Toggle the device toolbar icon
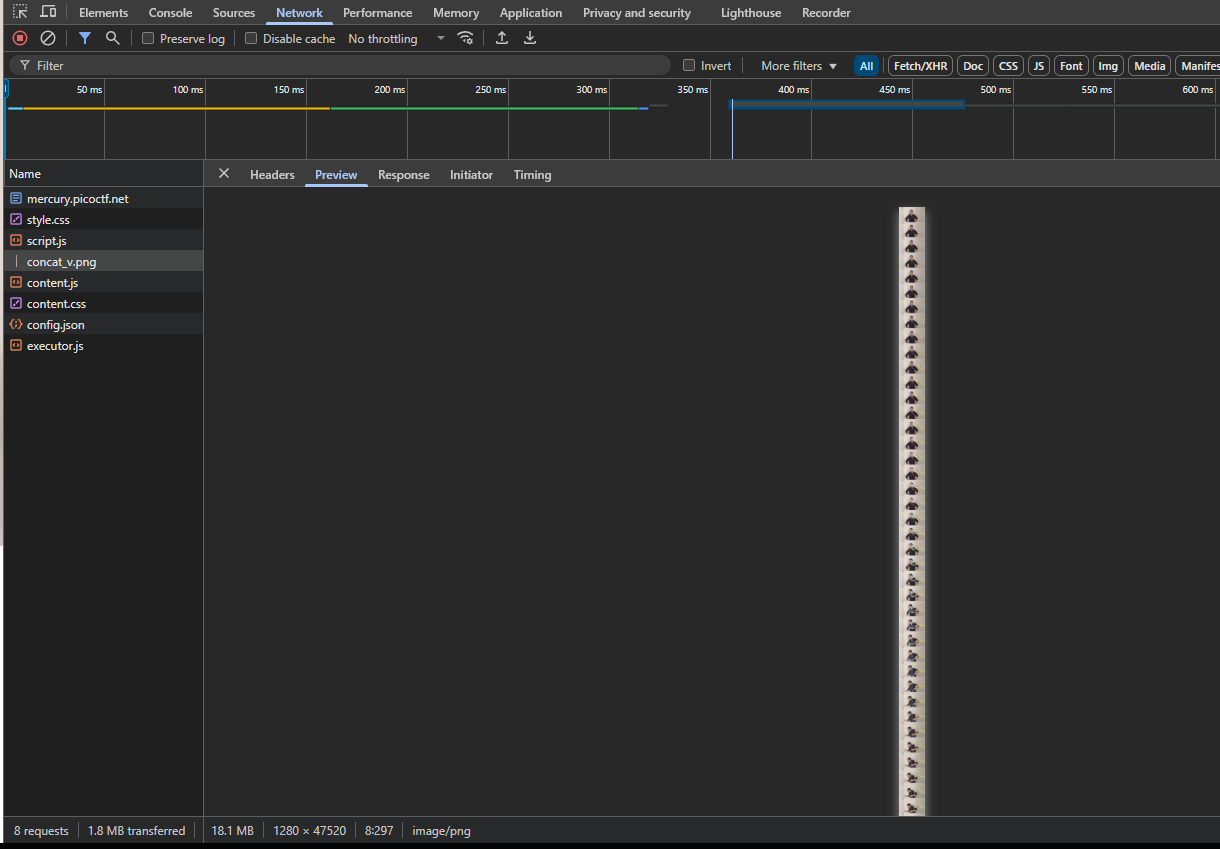The image size is (1220, 849). click(x=48, y=12)
